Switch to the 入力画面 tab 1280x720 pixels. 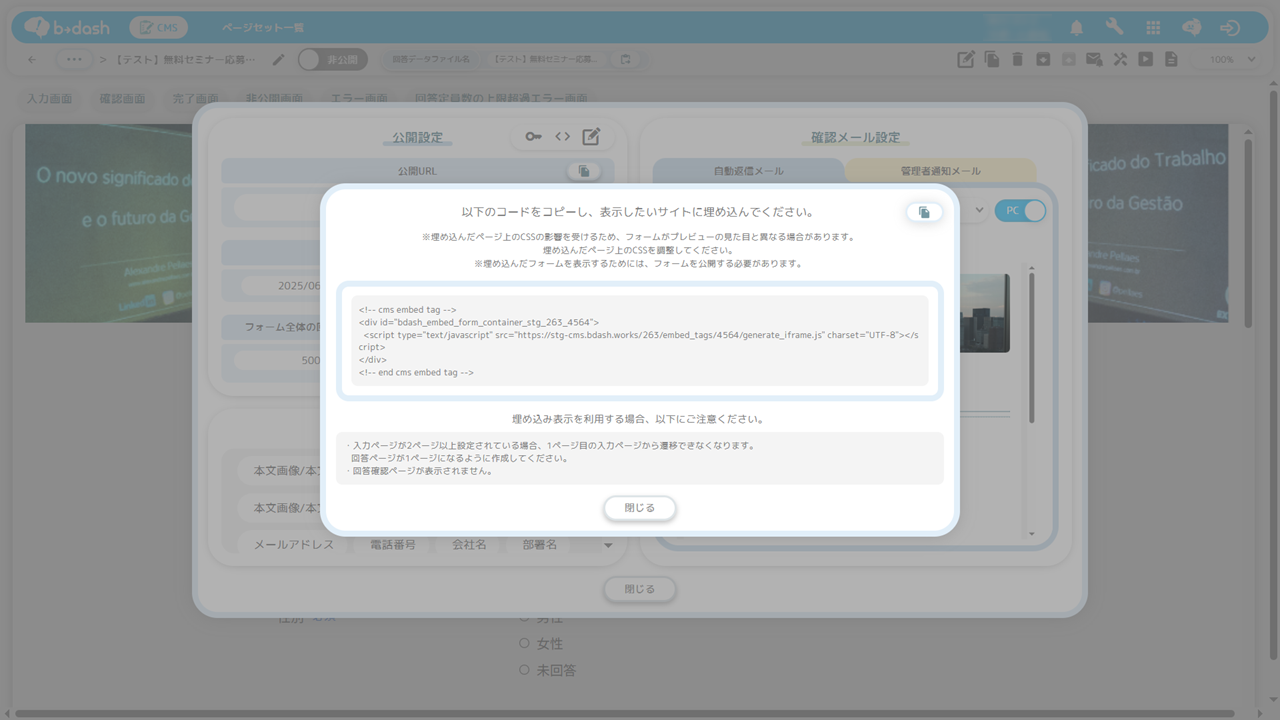50,99
